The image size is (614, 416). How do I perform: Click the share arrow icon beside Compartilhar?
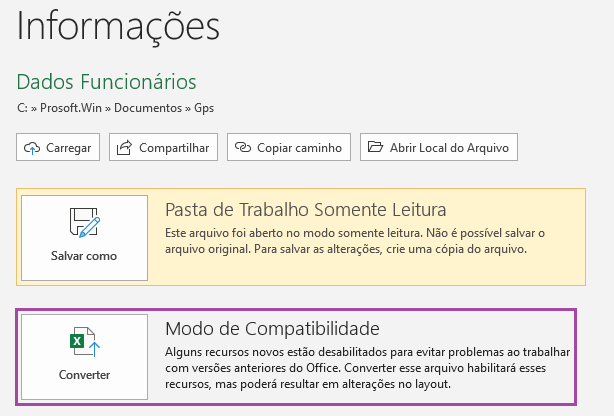[x=124, y=148]
